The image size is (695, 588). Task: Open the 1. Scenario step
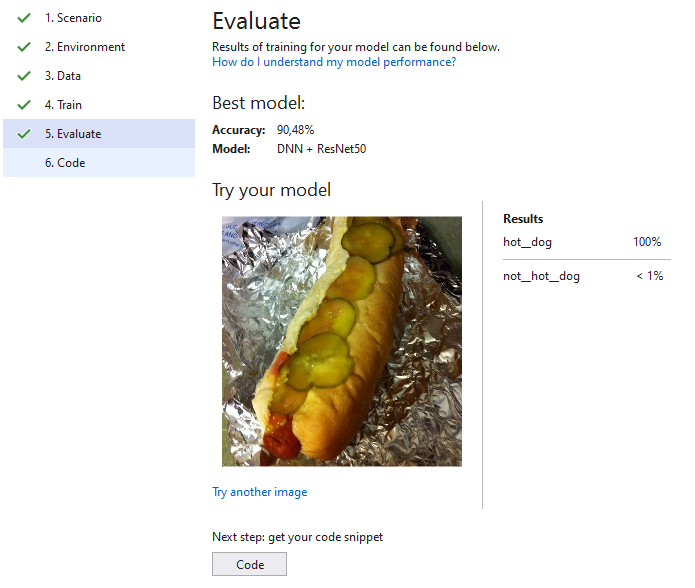coord(99,18)
